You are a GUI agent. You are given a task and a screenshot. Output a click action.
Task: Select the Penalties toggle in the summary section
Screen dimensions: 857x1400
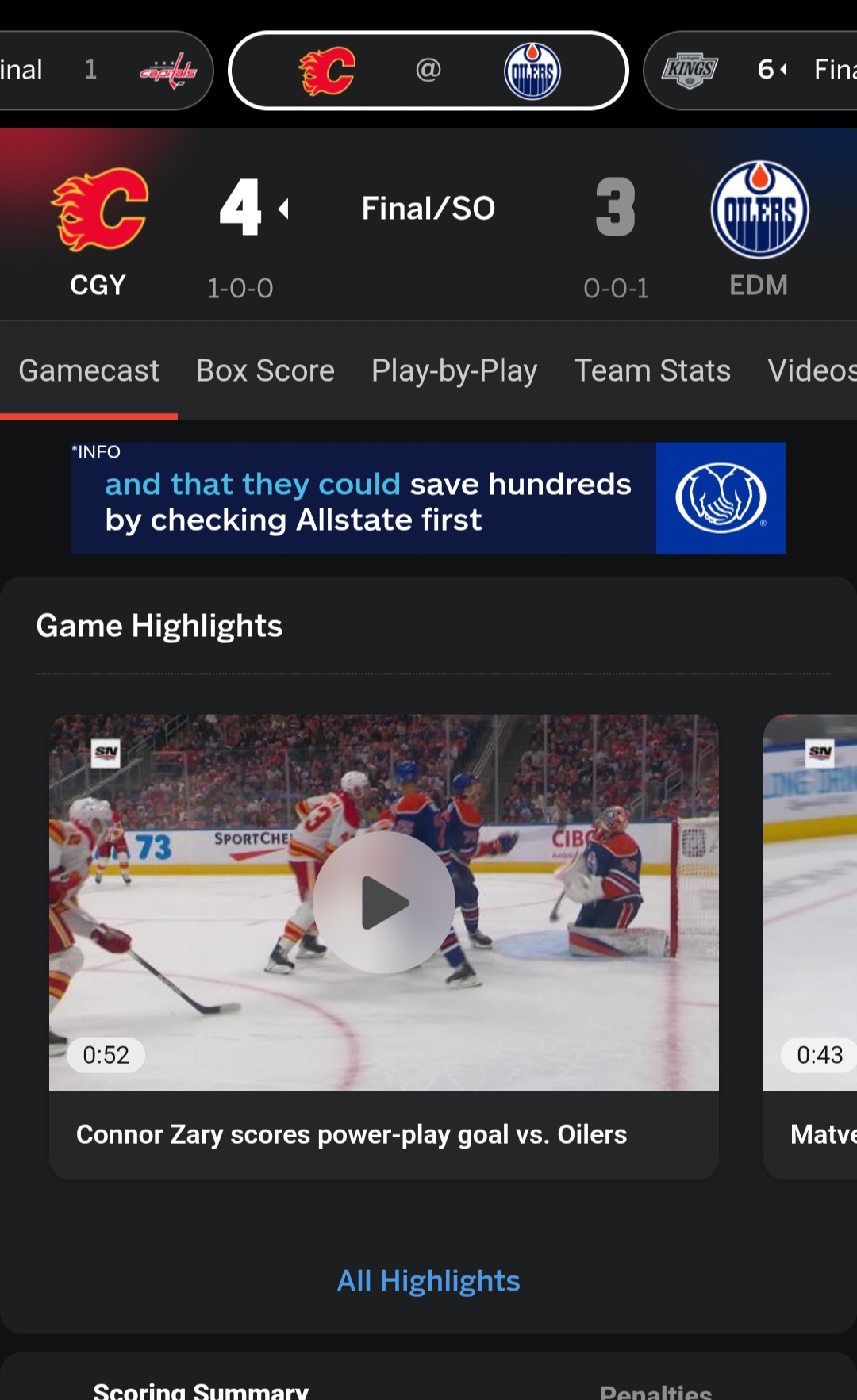(x=655, y=1390)
